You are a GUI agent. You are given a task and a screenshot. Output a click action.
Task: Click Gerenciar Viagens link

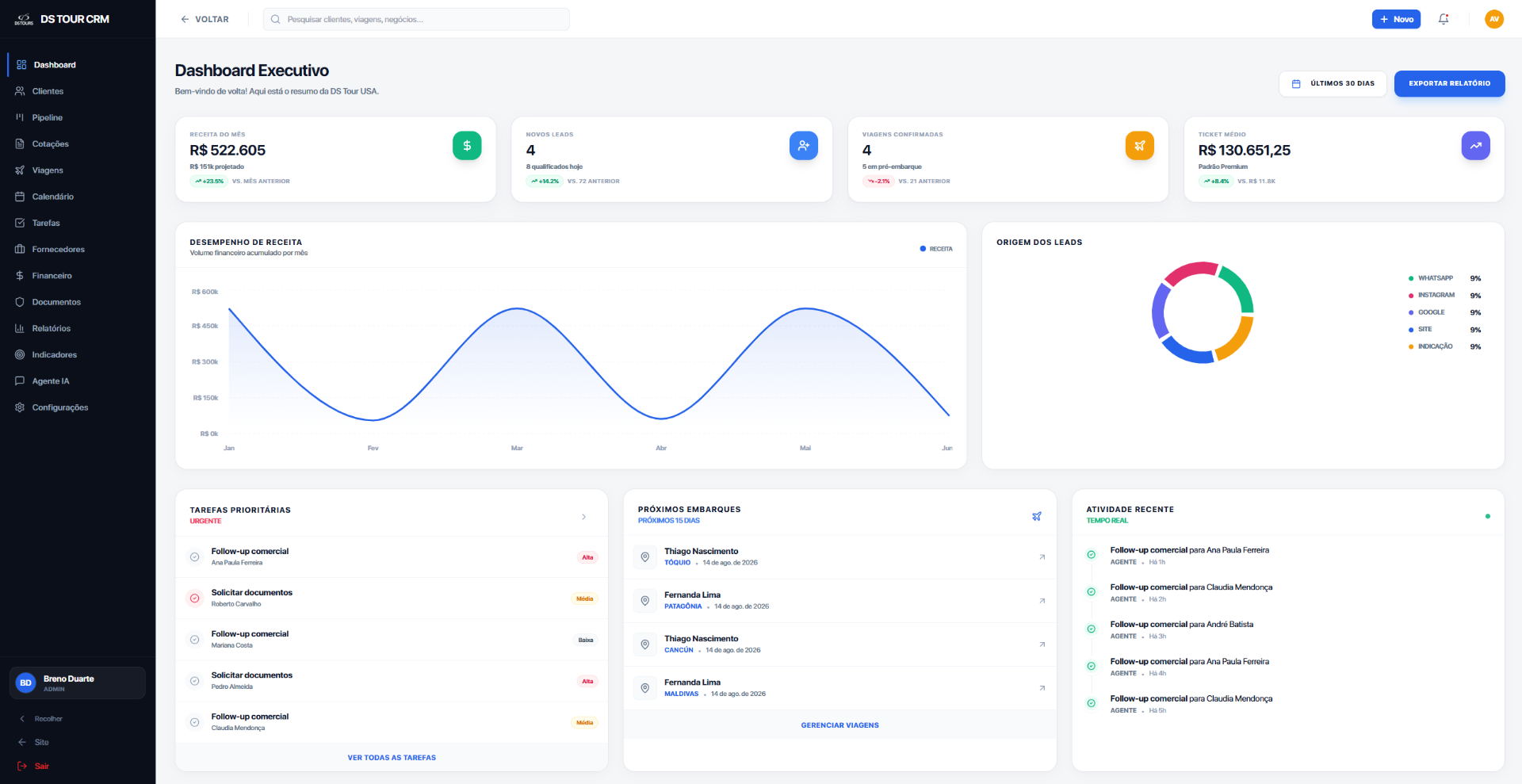[x=839, y=725]
